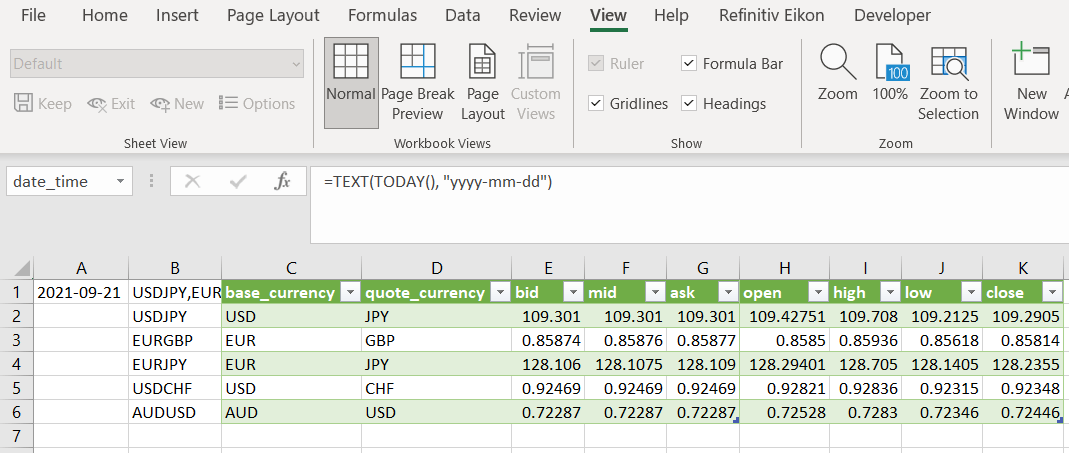Image resolution: width=1069 pixels, height=453 pixels.
Task: Open a New Window
Action: click(x=1031, y=83)
